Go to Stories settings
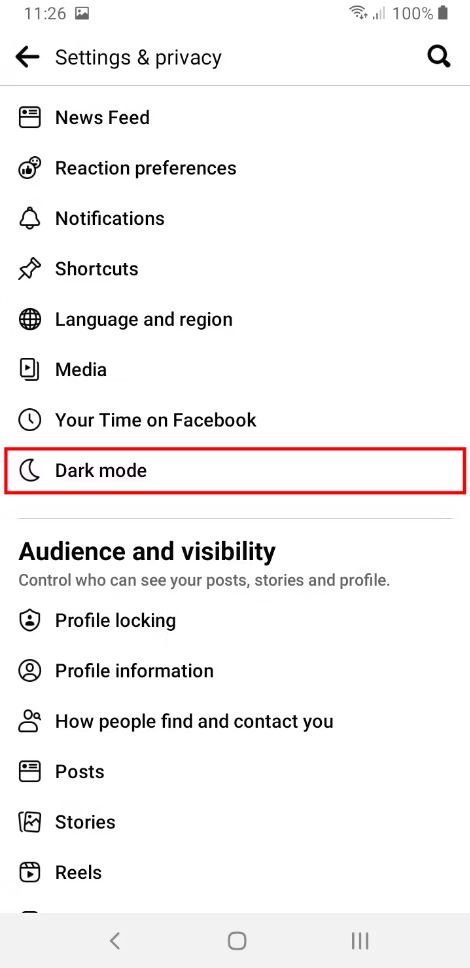 235,822
